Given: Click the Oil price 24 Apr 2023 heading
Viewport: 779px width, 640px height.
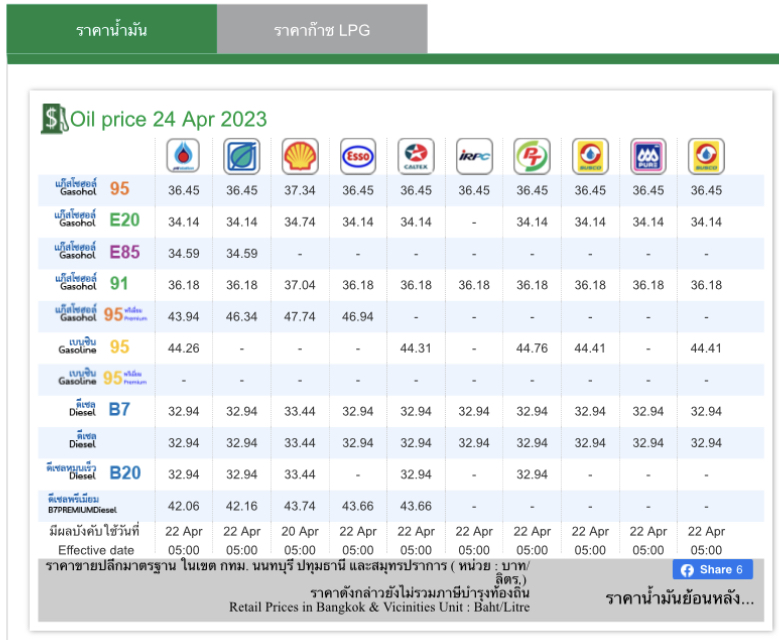Looking at the screenshot, I should (169, 119).
